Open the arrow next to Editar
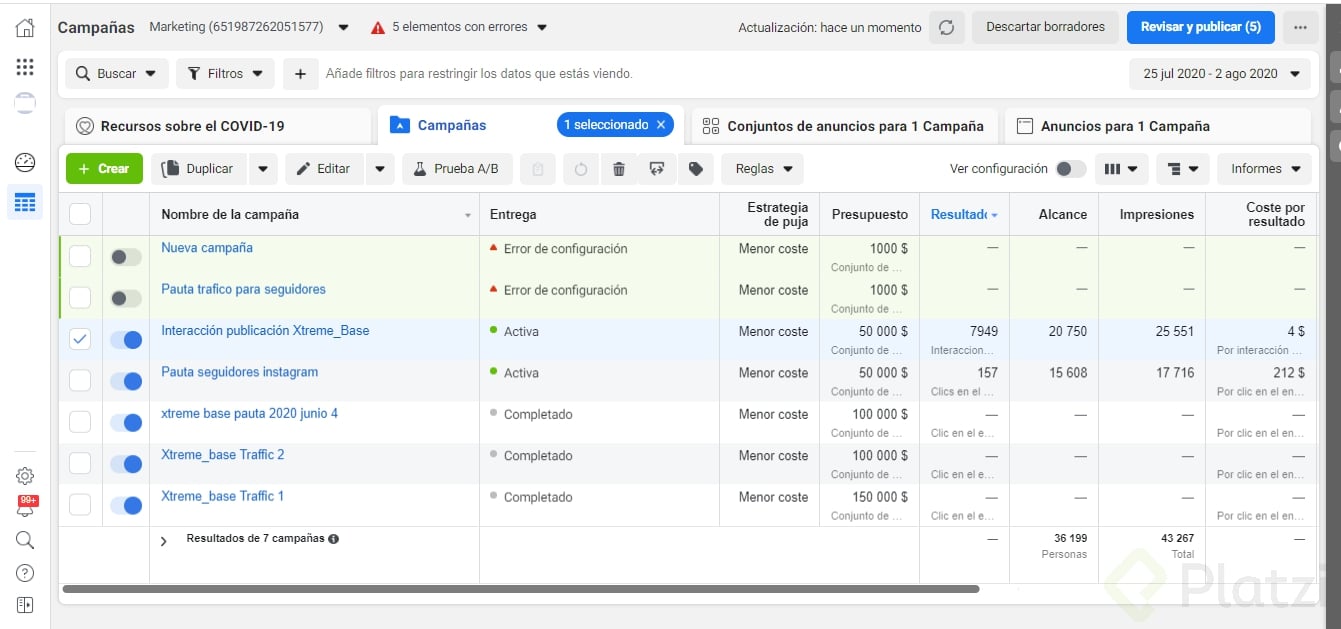Image resolution: width=1341 pixels, height=629 pixels. [380, 169]
